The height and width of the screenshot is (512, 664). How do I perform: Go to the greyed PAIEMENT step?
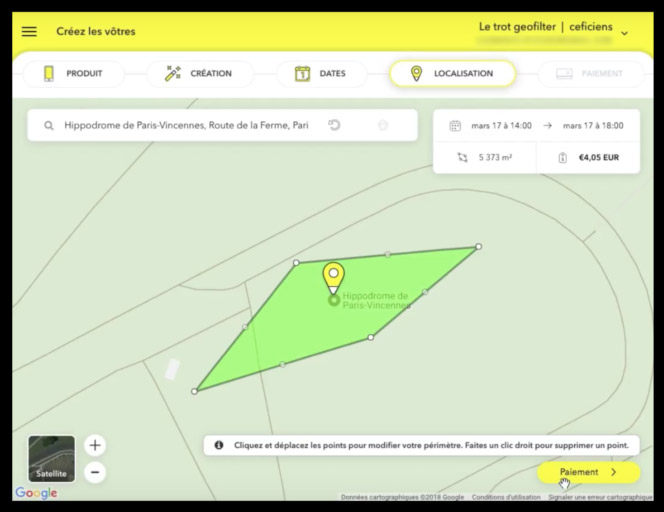[x=591, y=74]
